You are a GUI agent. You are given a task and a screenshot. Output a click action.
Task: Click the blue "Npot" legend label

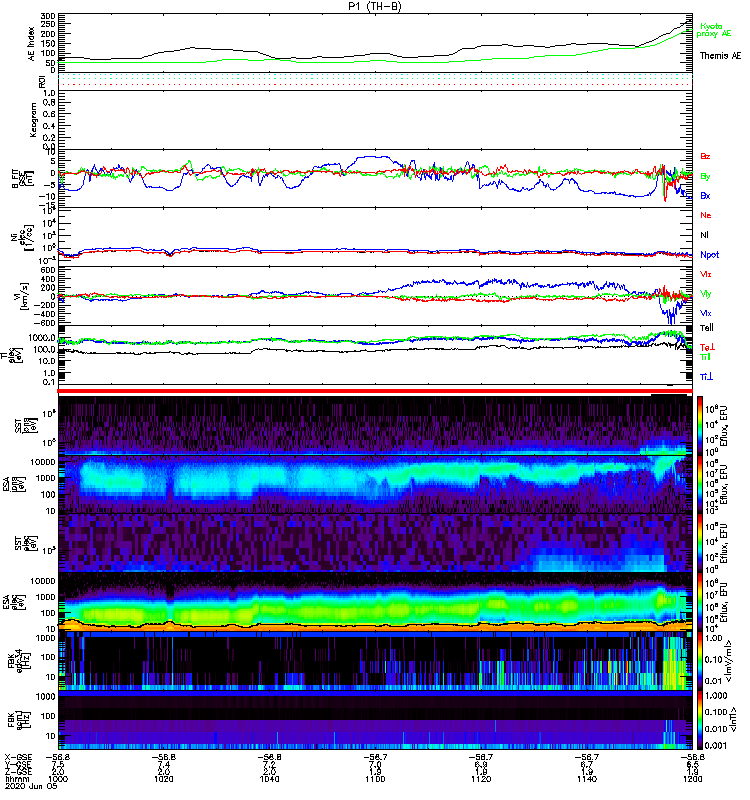coord(710,255)
